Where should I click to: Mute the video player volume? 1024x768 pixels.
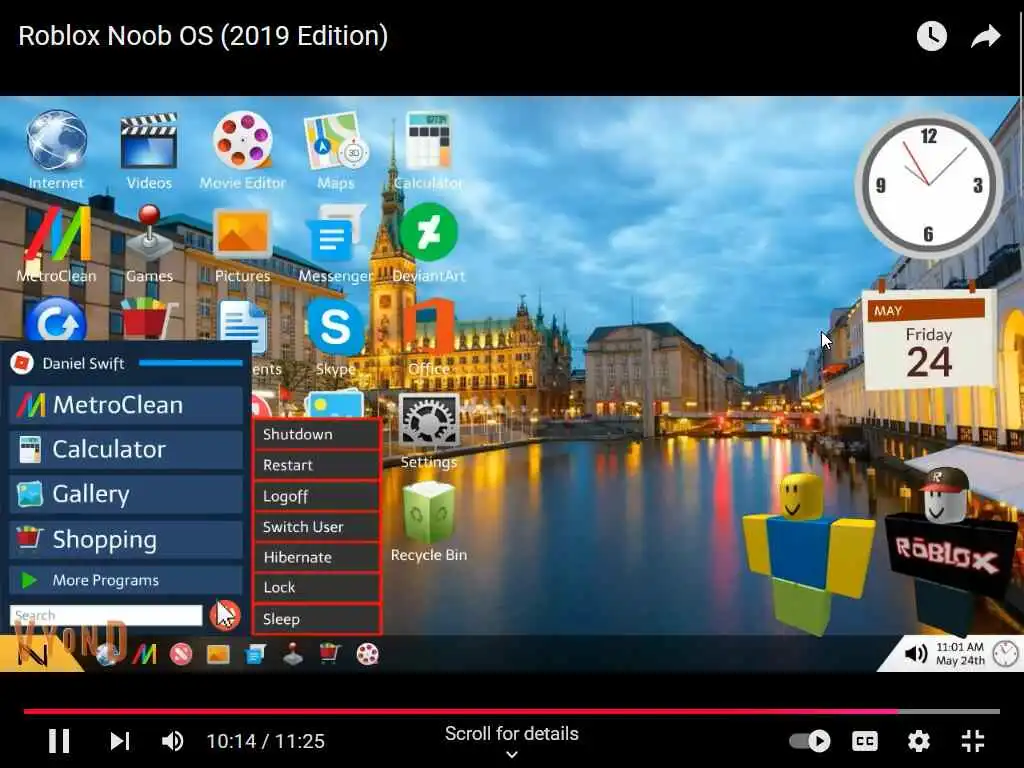pyautogui.click(x=172, y=741)
